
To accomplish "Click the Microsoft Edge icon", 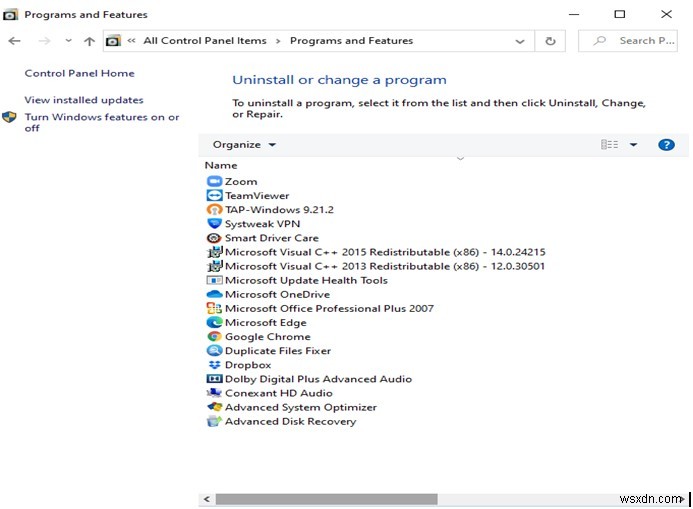I will point(214,323).
